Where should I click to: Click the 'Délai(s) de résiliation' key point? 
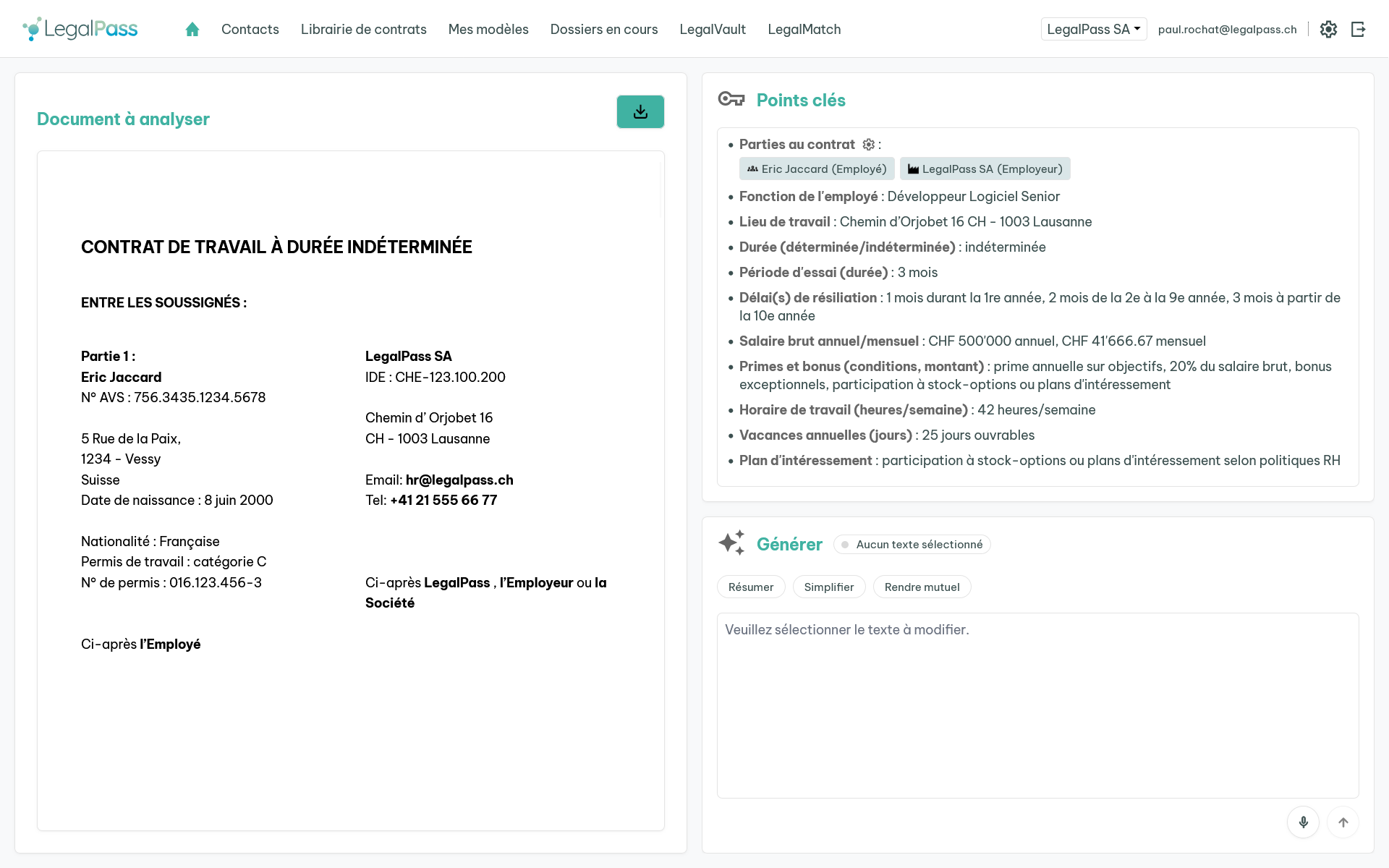click(x=1040, y=307)
